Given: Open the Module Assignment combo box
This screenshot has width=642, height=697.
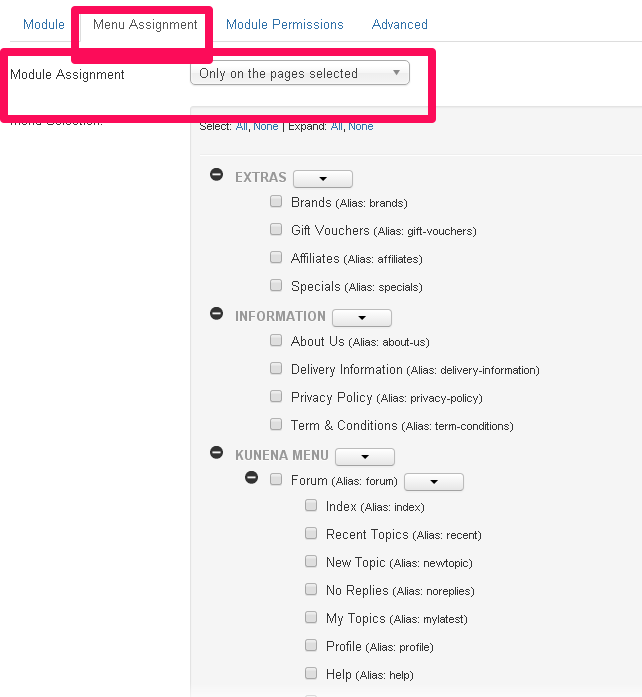Looking at the screenshot, I should 299,73.
